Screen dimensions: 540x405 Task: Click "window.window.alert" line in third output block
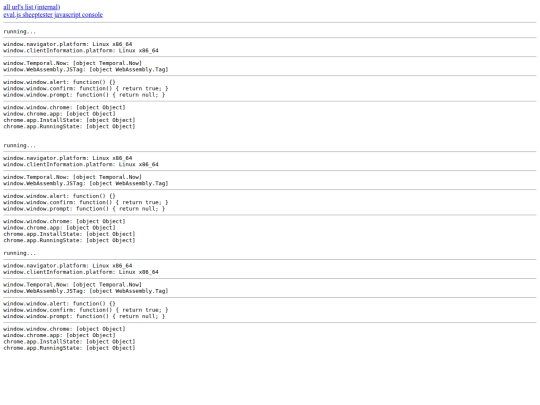point(60,303)
